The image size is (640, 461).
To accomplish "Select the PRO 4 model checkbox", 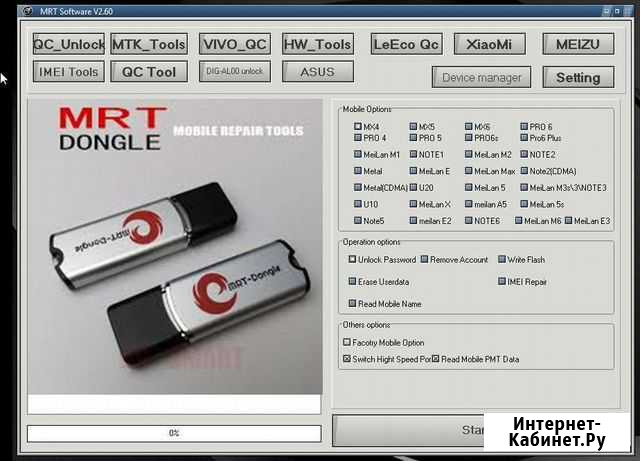I will (x=358, y=138).
